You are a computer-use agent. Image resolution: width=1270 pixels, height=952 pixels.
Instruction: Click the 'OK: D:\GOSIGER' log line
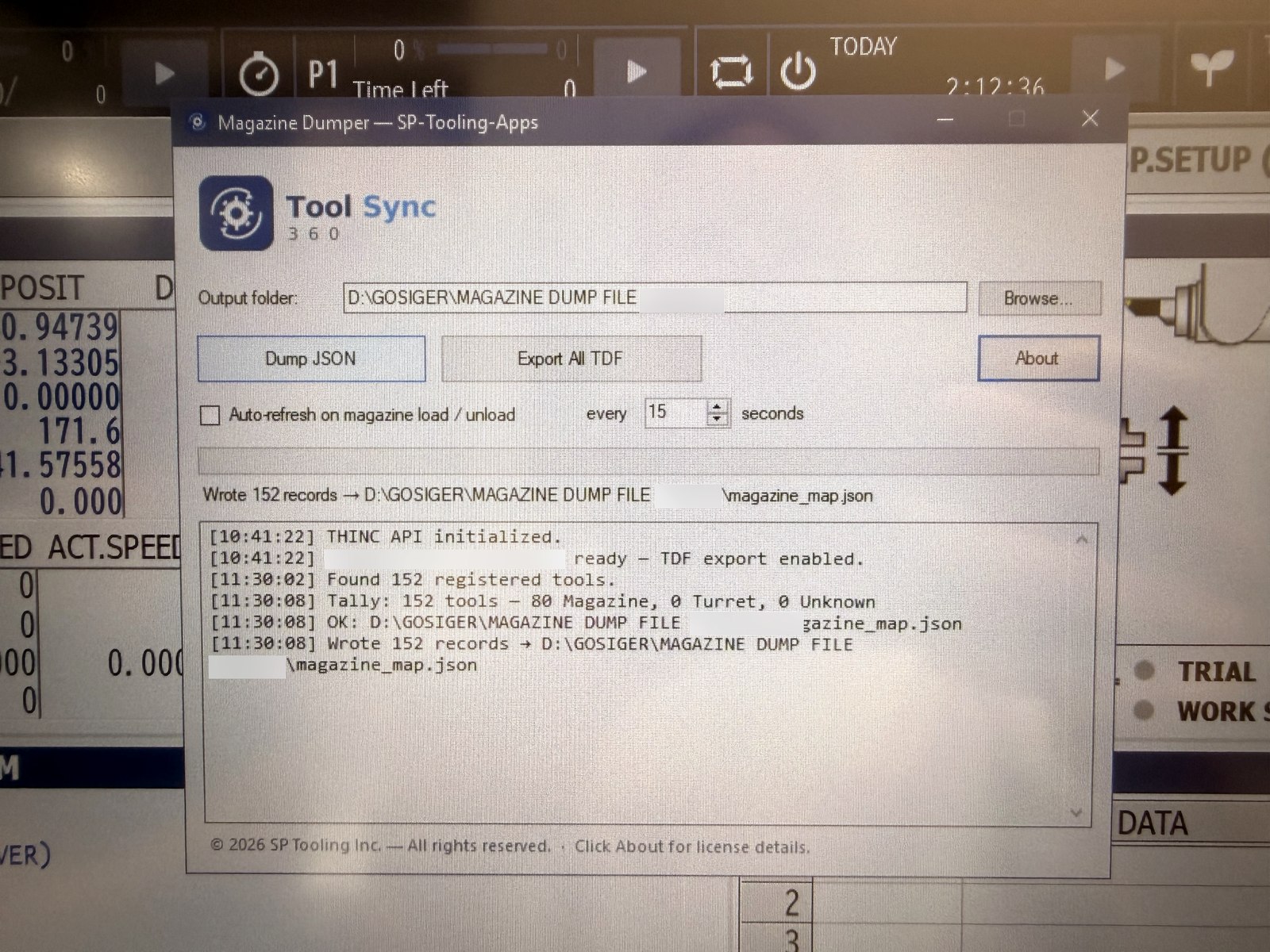[585, 623]
